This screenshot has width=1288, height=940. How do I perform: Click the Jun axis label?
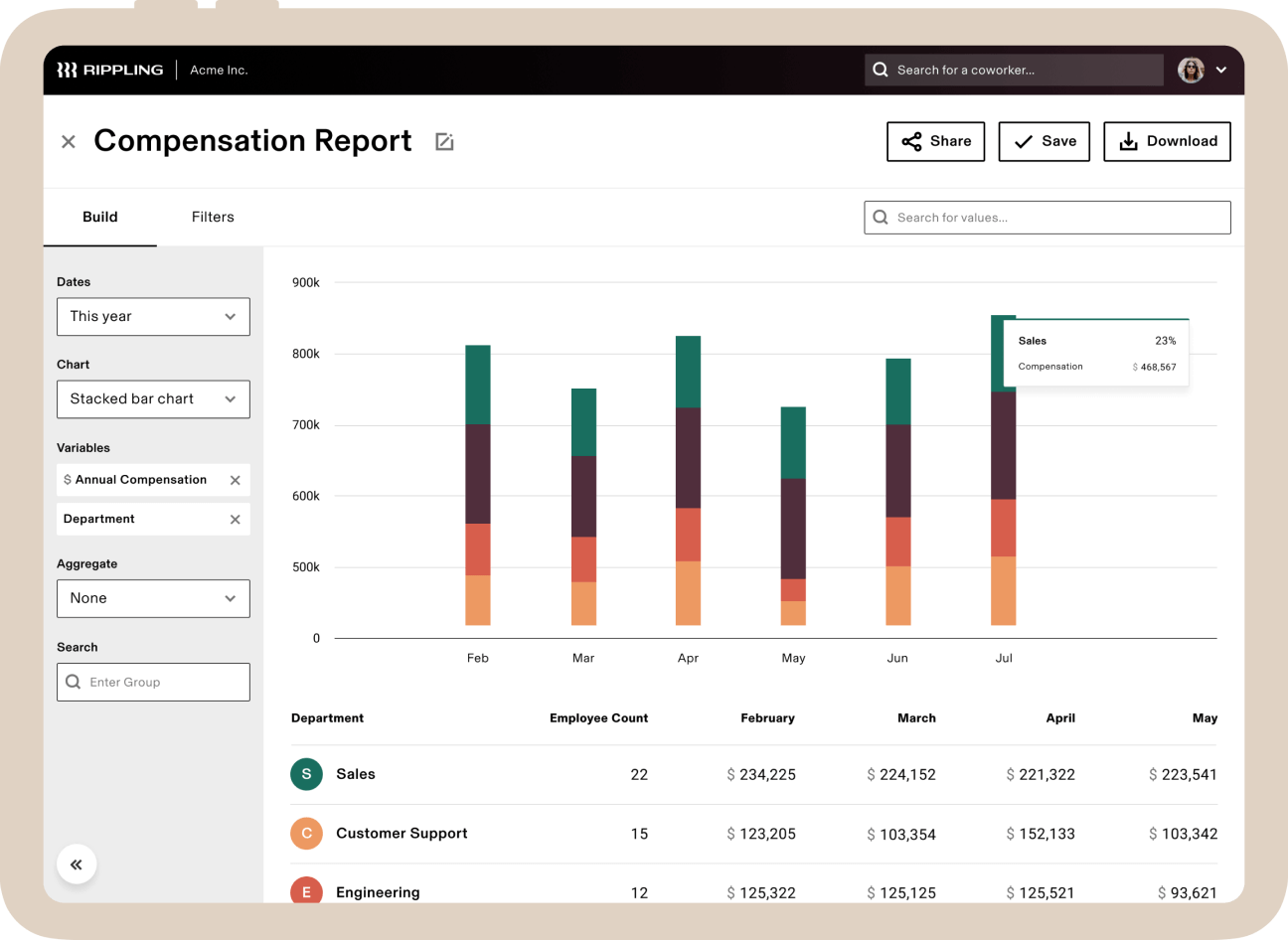897,658
